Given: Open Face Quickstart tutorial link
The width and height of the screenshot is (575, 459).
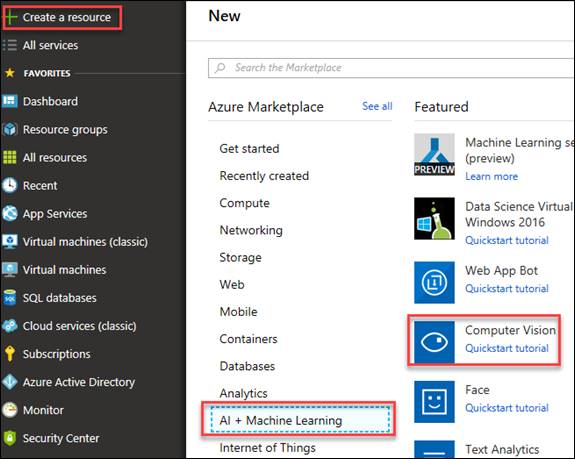Looking at the screenshot, I should click(x=507, y=408).
